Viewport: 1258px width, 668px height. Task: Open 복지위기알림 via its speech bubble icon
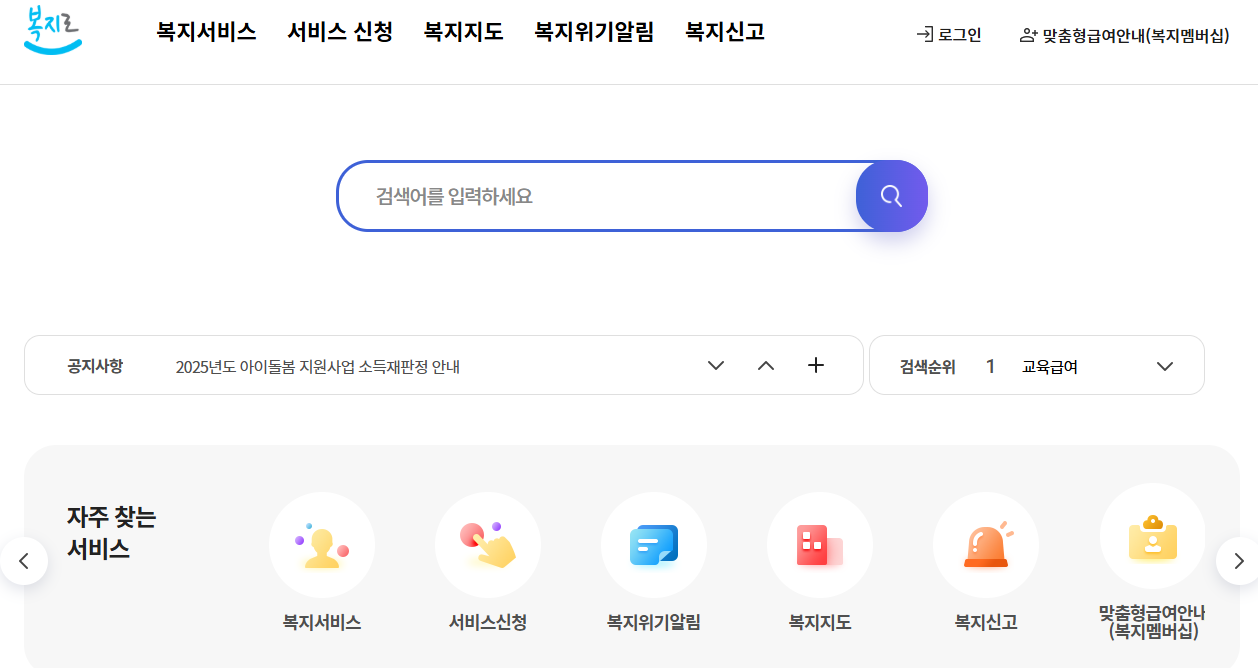[654, 545]
